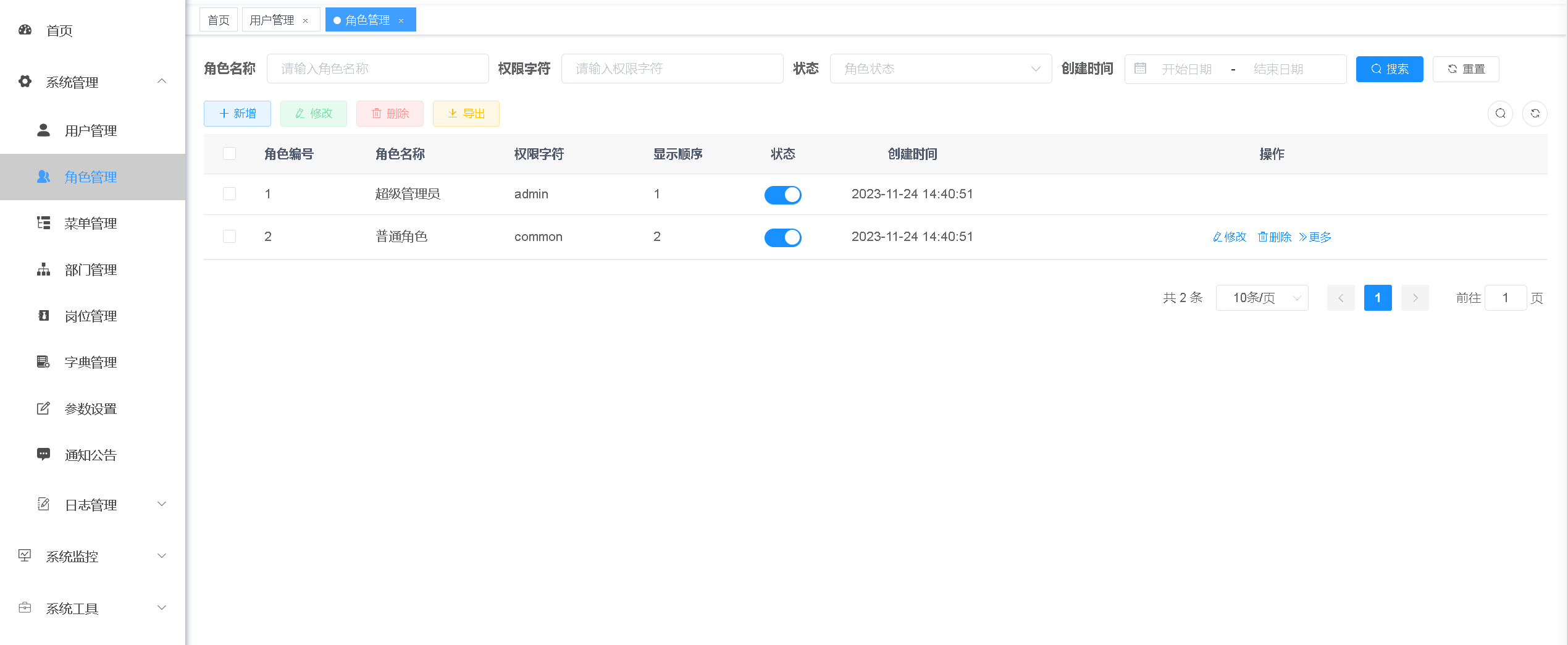Go to next page arrow
1568x645 pixels.
click(x=1415, y=298)
